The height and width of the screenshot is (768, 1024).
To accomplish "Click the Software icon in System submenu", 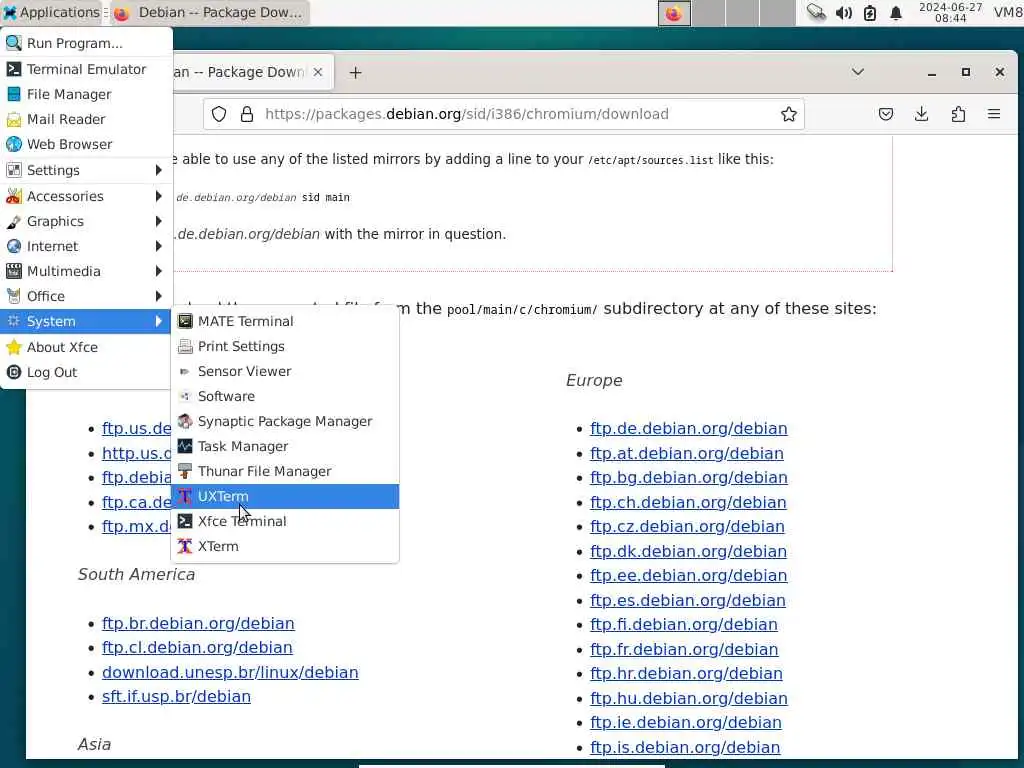I will pos(185,396).
